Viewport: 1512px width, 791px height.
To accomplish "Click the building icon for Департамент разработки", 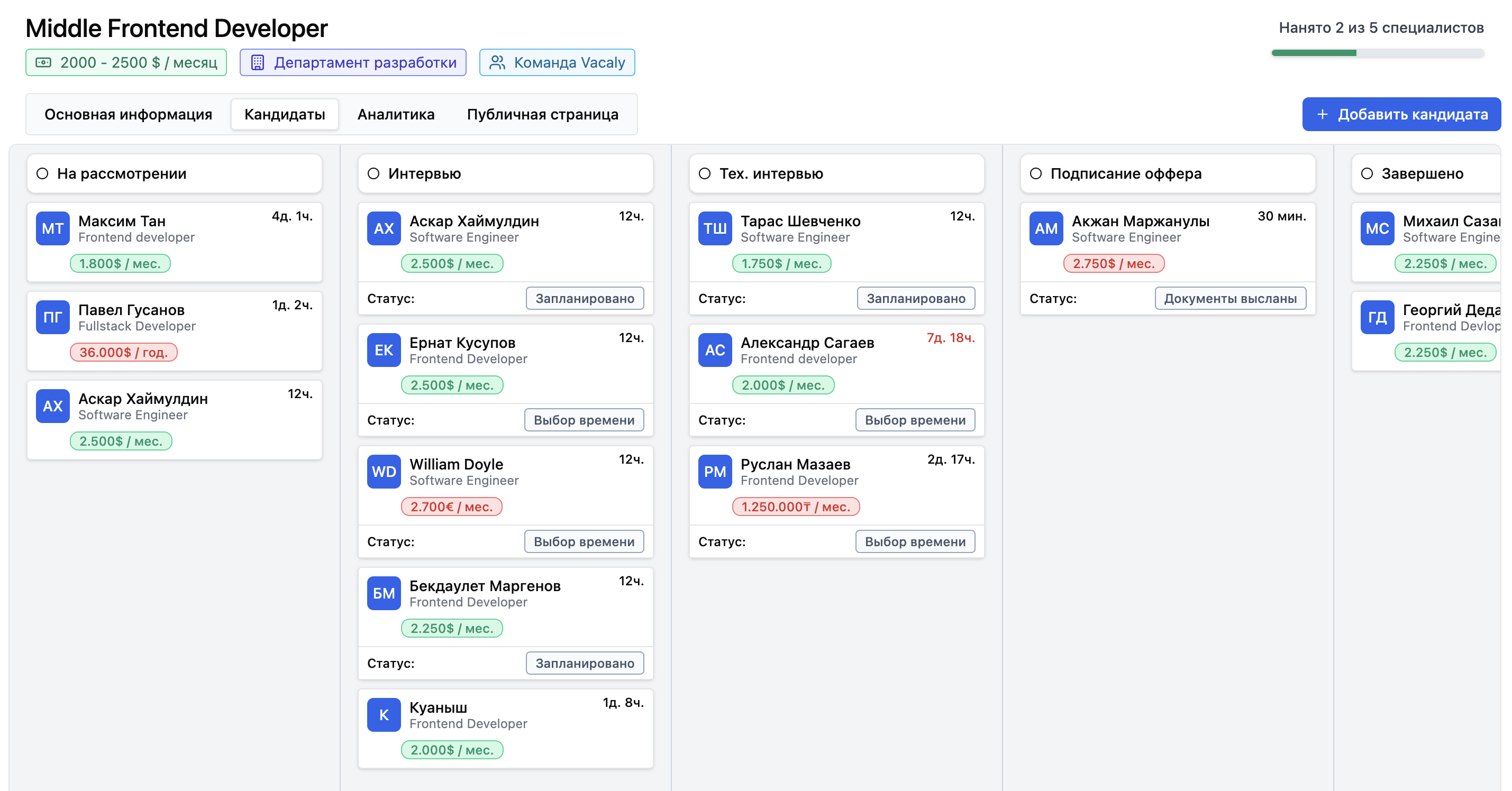I will click(x=257, y=62).
